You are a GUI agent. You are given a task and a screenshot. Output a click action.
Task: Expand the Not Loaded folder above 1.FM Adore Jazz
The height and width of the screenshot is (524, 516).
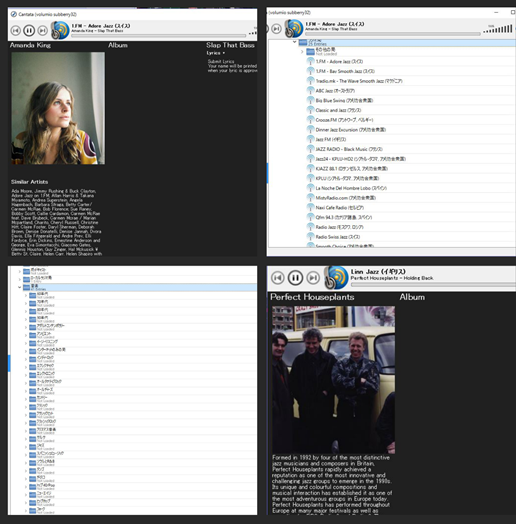tap(302, 52)
